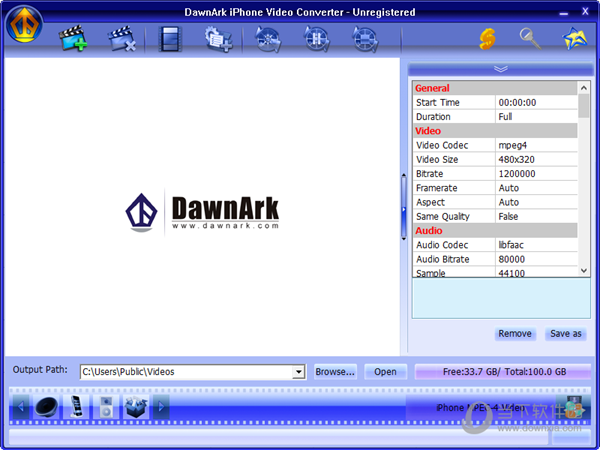
Task: Click the yellow stars icon in the toolbar
Action: pyautogui.click(x=575, y=38)
